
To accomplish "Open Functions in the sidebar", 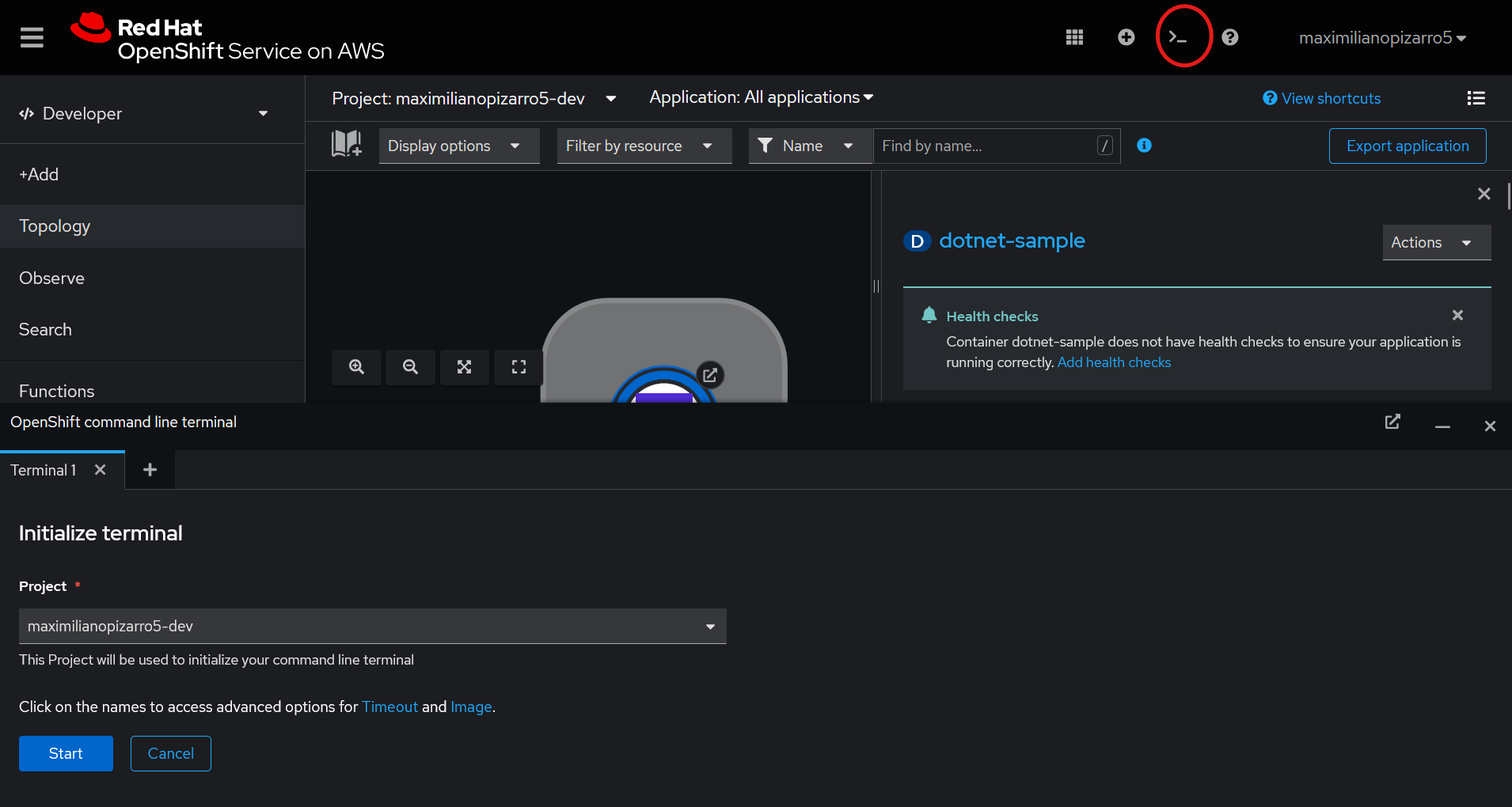I will pos(152,391).
